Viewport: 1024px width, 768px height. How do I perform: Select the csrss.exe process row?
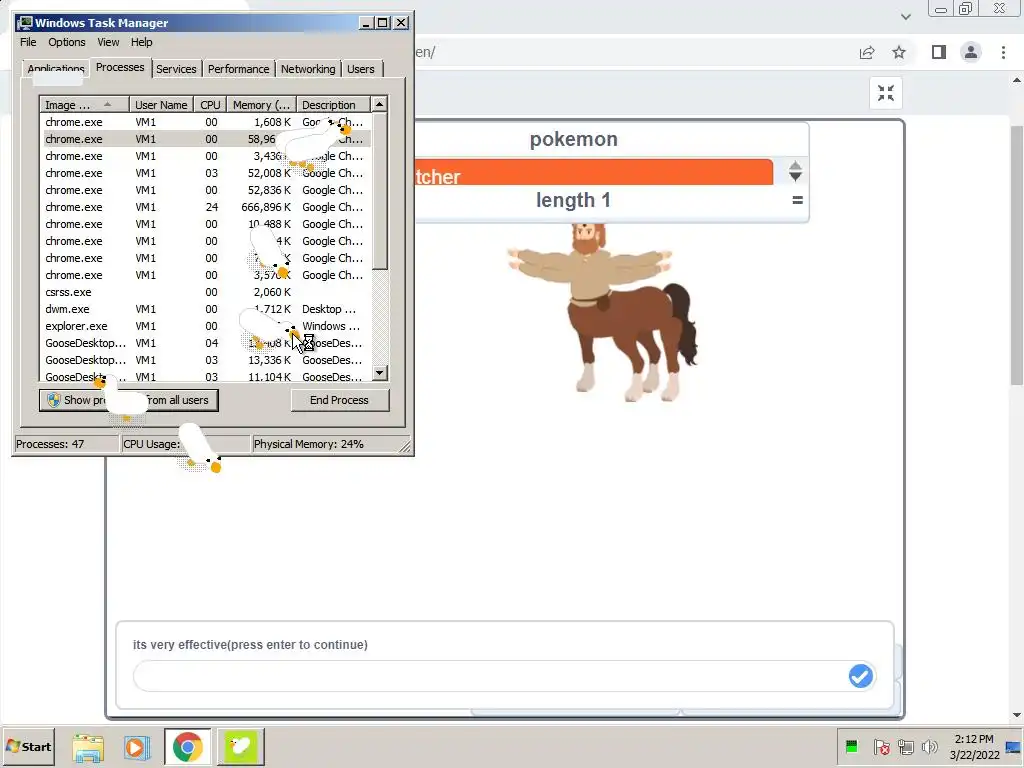[x=204, y=292]
